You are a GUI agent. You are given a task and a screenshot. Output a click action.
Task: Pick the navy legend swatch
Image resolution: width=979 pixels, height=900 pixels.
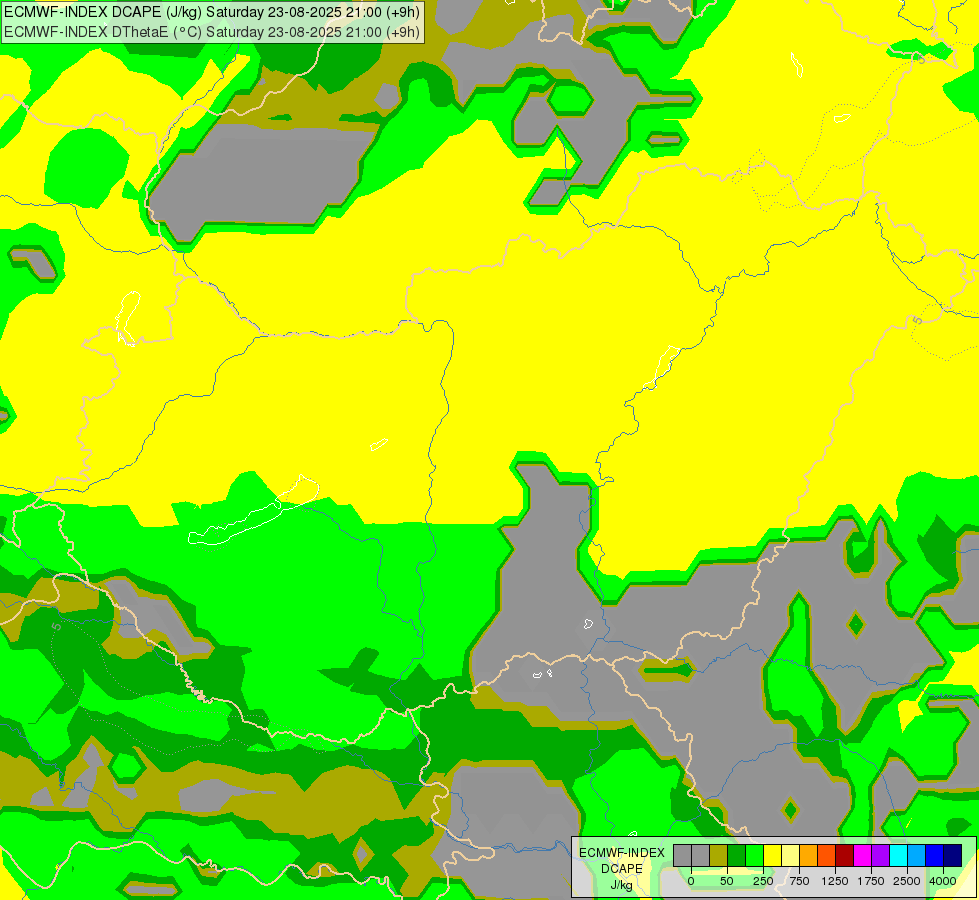coord(953,855)
